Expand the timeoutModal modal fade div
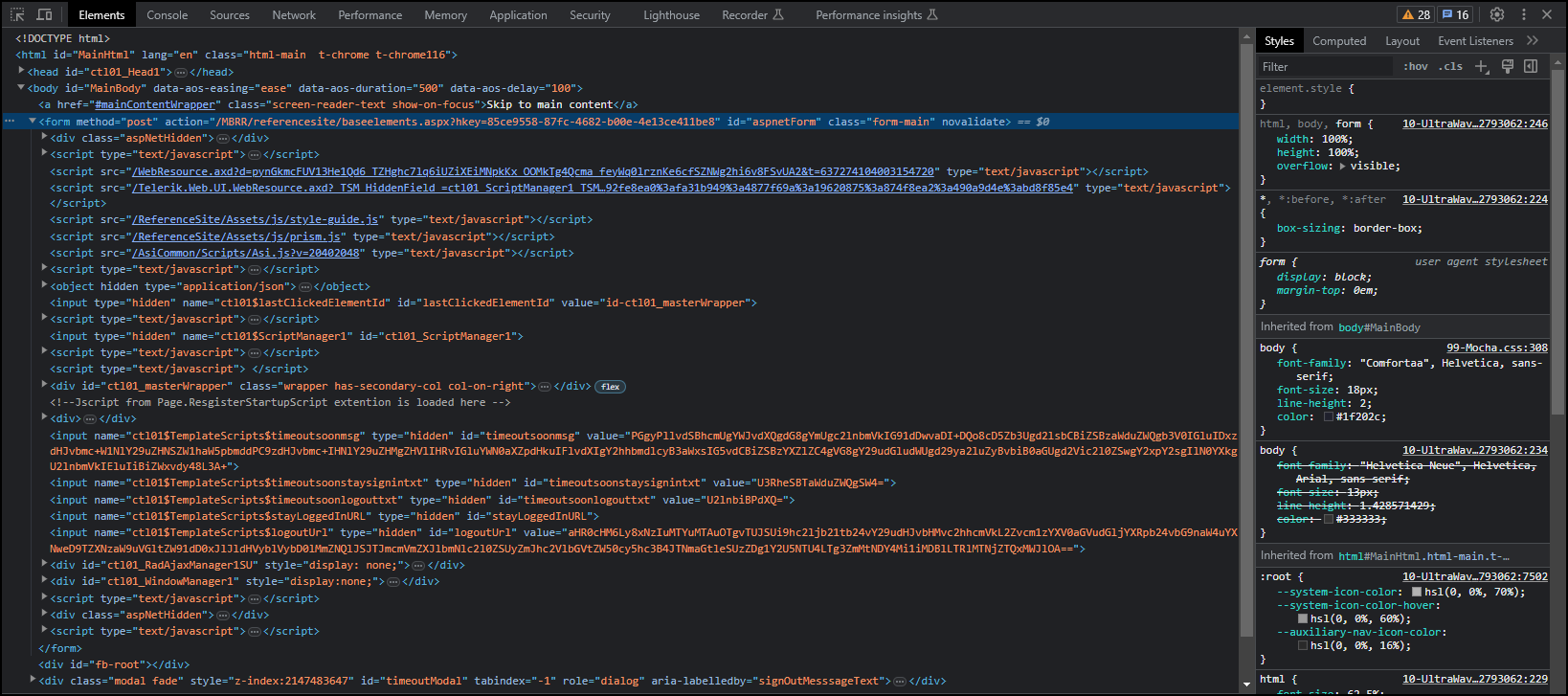 pos(33,680)
